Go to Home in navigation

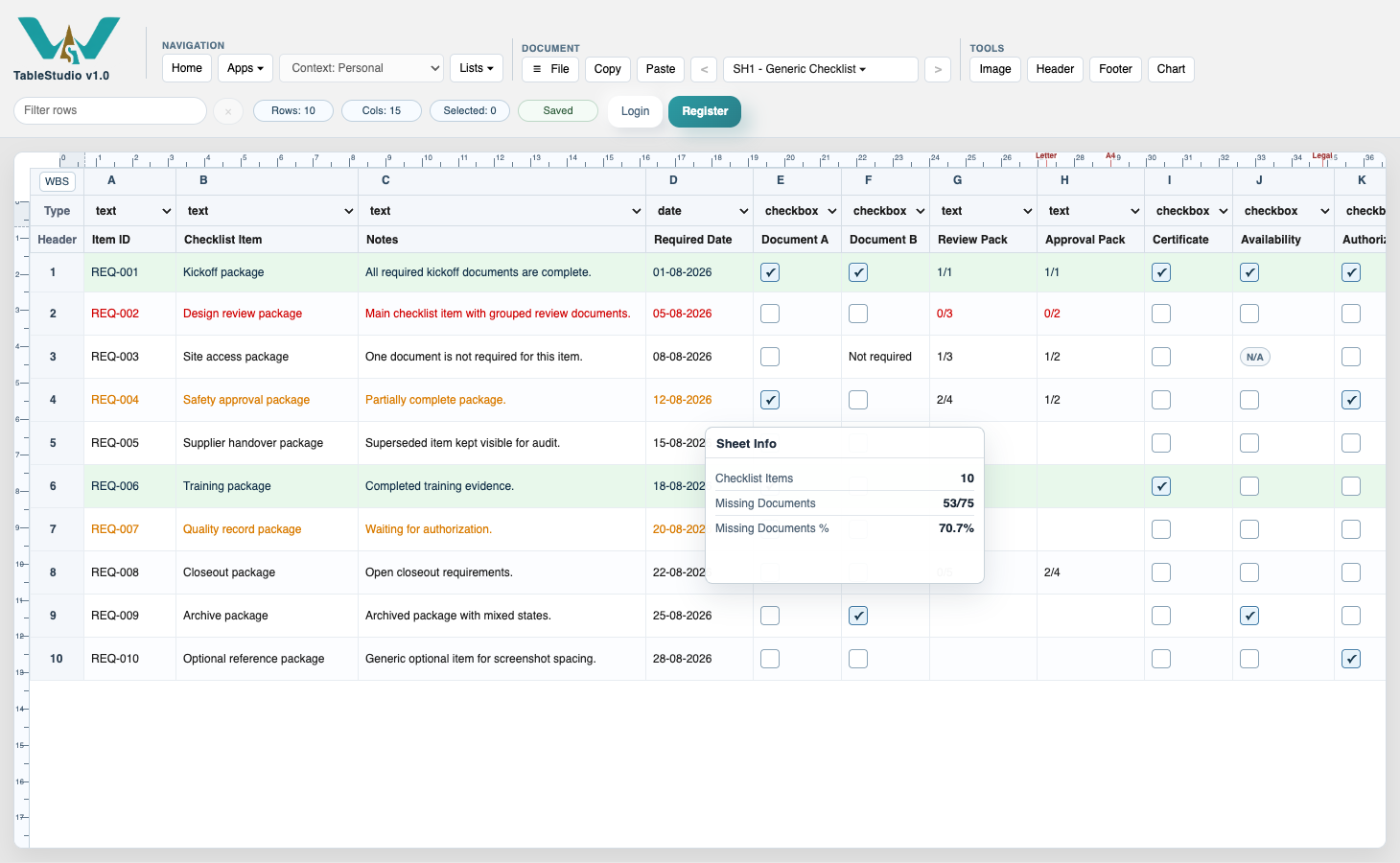click(x=187, y=68)
